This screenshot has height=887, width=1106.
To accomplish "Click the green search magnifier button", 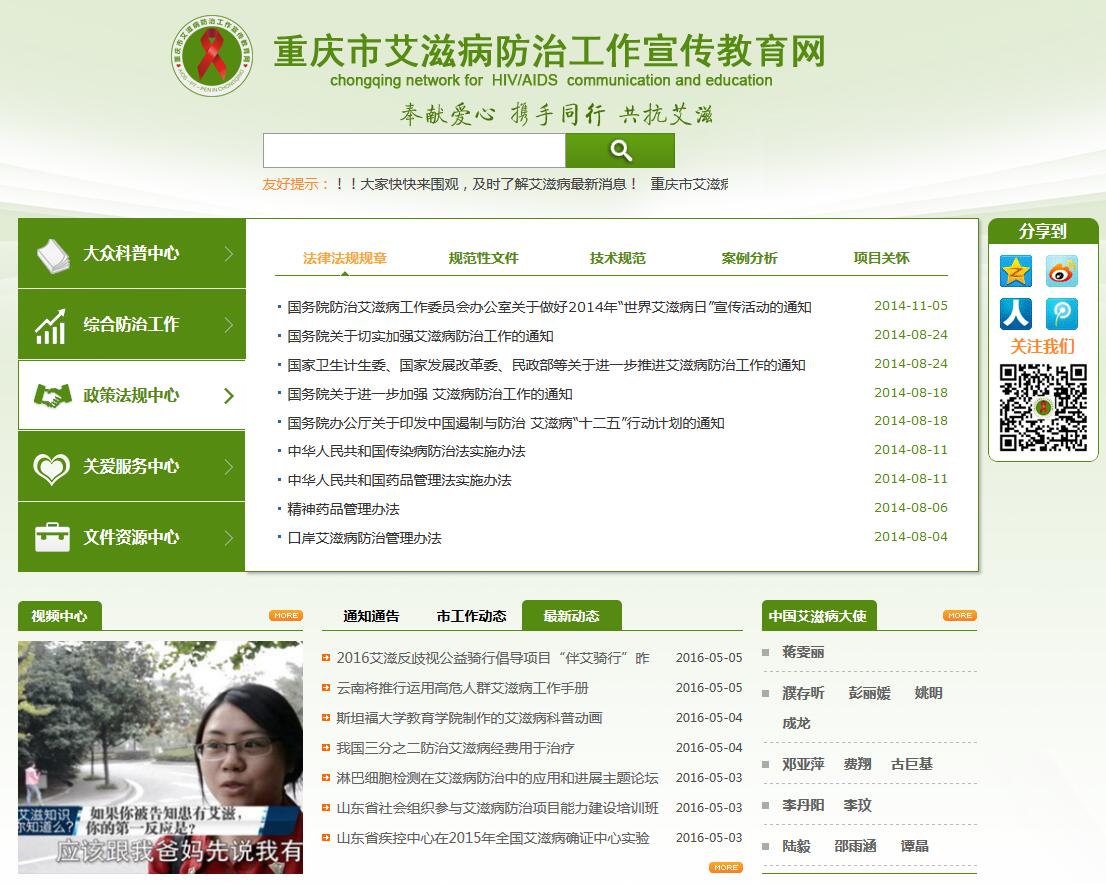I will [620, 150].
